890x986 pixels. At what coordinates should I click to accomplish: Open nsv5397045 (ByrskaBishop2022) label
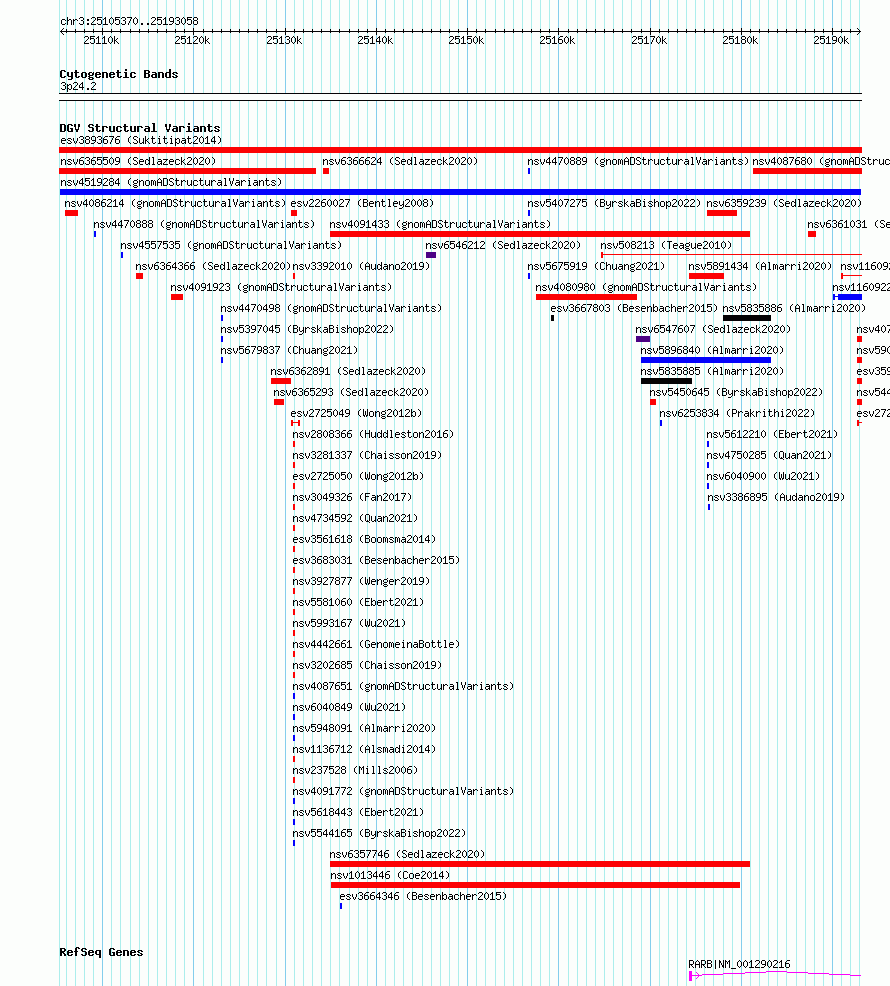point(307,330)
